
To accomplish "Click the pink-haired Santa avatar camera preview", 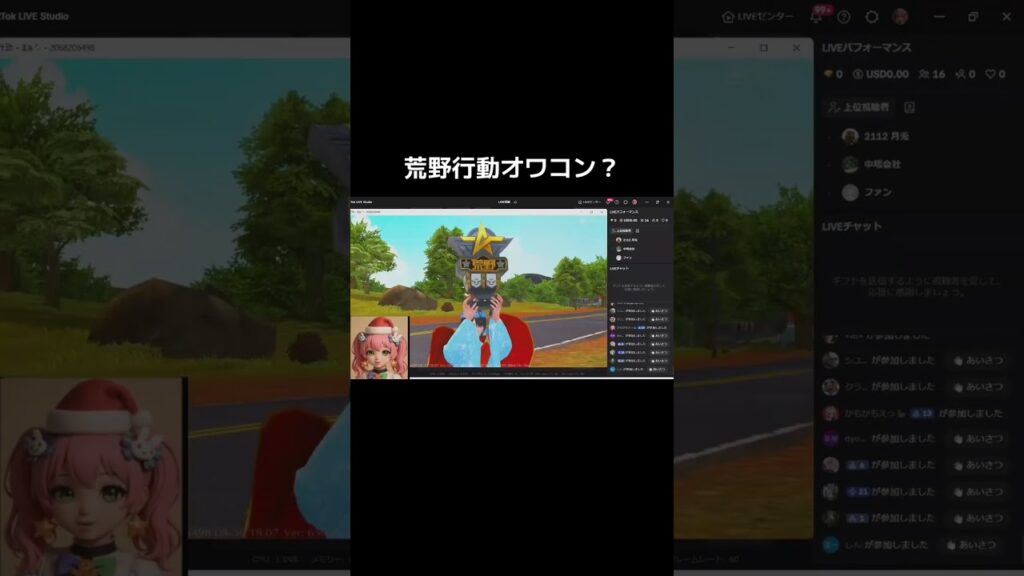I will 91,476.
